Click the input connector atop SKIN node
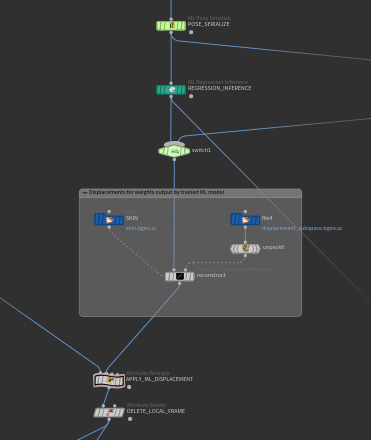 109,212
